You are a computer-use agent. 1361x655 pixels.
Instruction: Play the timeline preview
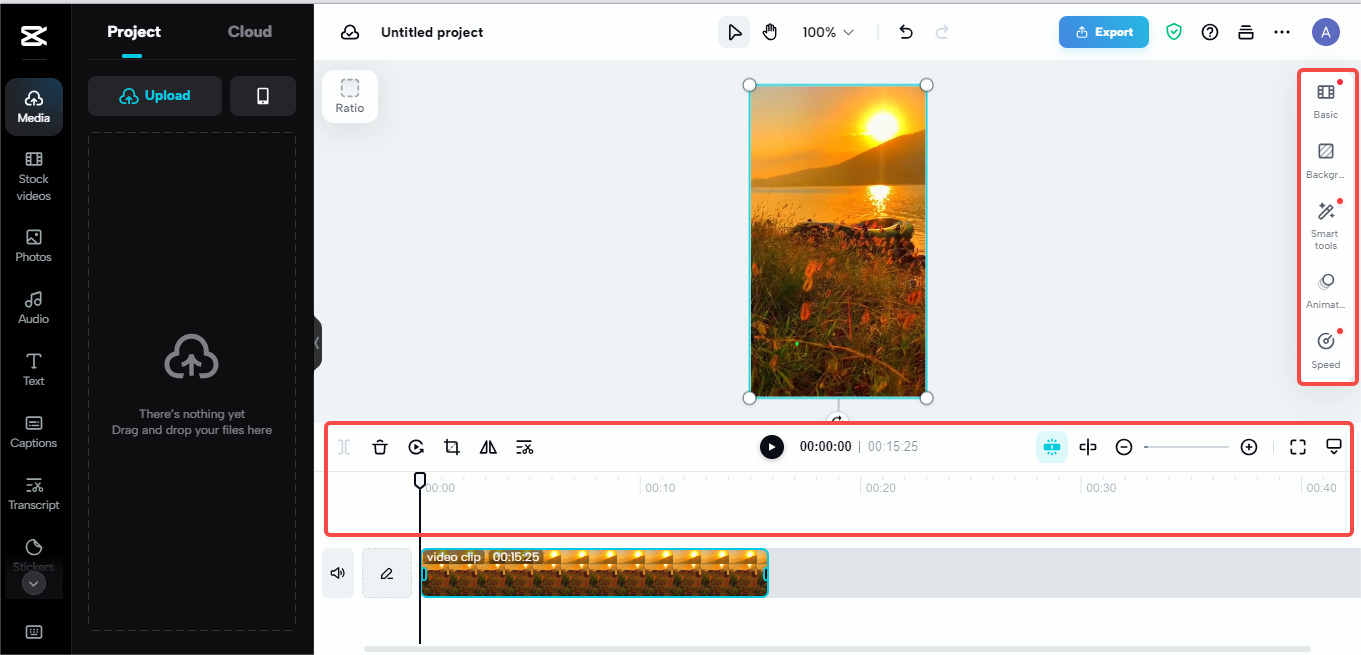pos(772,447)
